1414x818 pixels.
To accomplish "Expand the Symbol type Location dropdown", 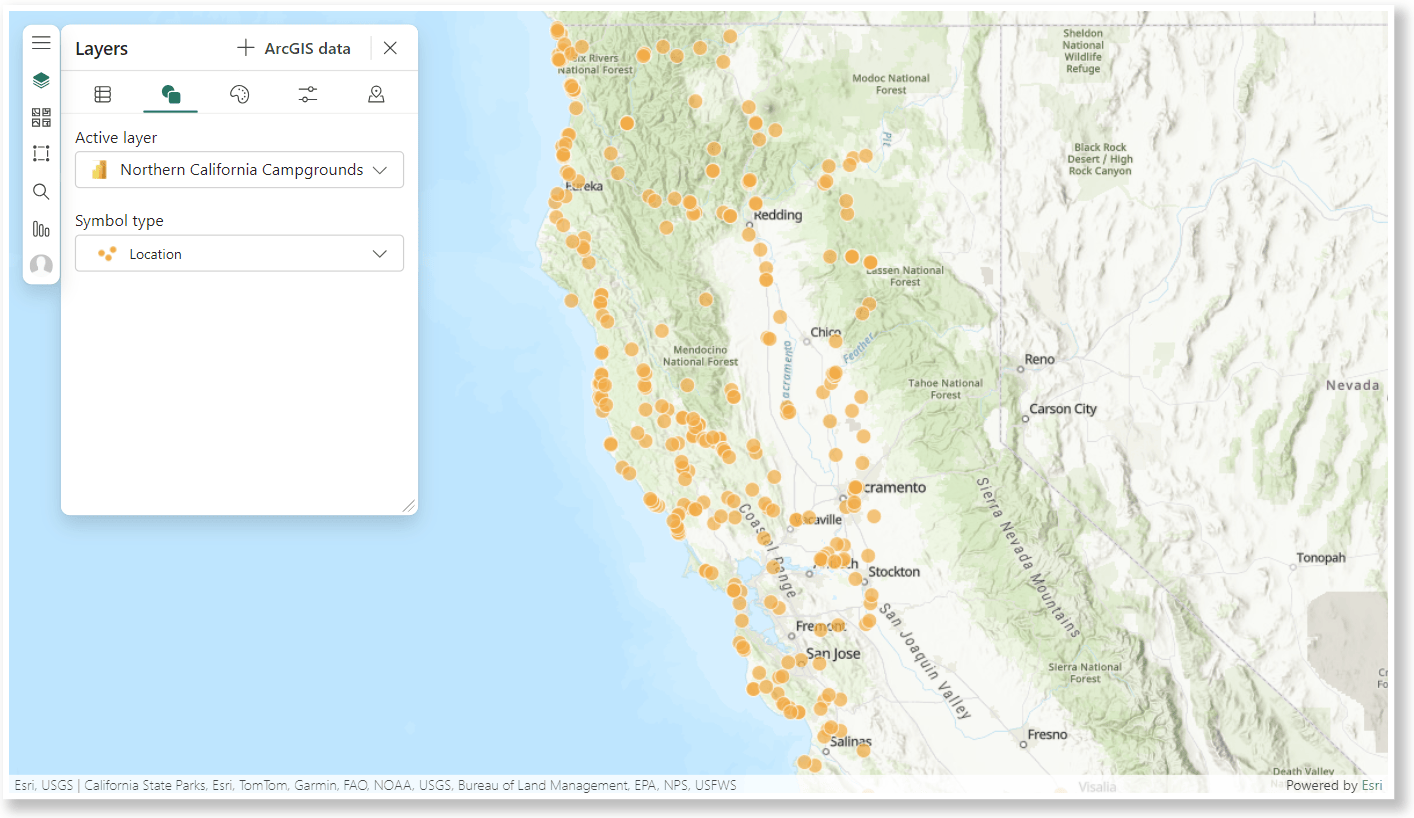I will 239,254.
